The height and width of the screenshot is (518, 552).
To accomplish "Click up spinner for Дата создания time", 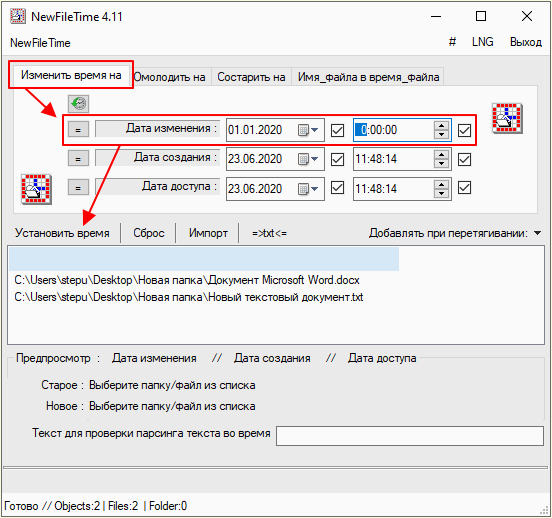I will click(441, 155).
